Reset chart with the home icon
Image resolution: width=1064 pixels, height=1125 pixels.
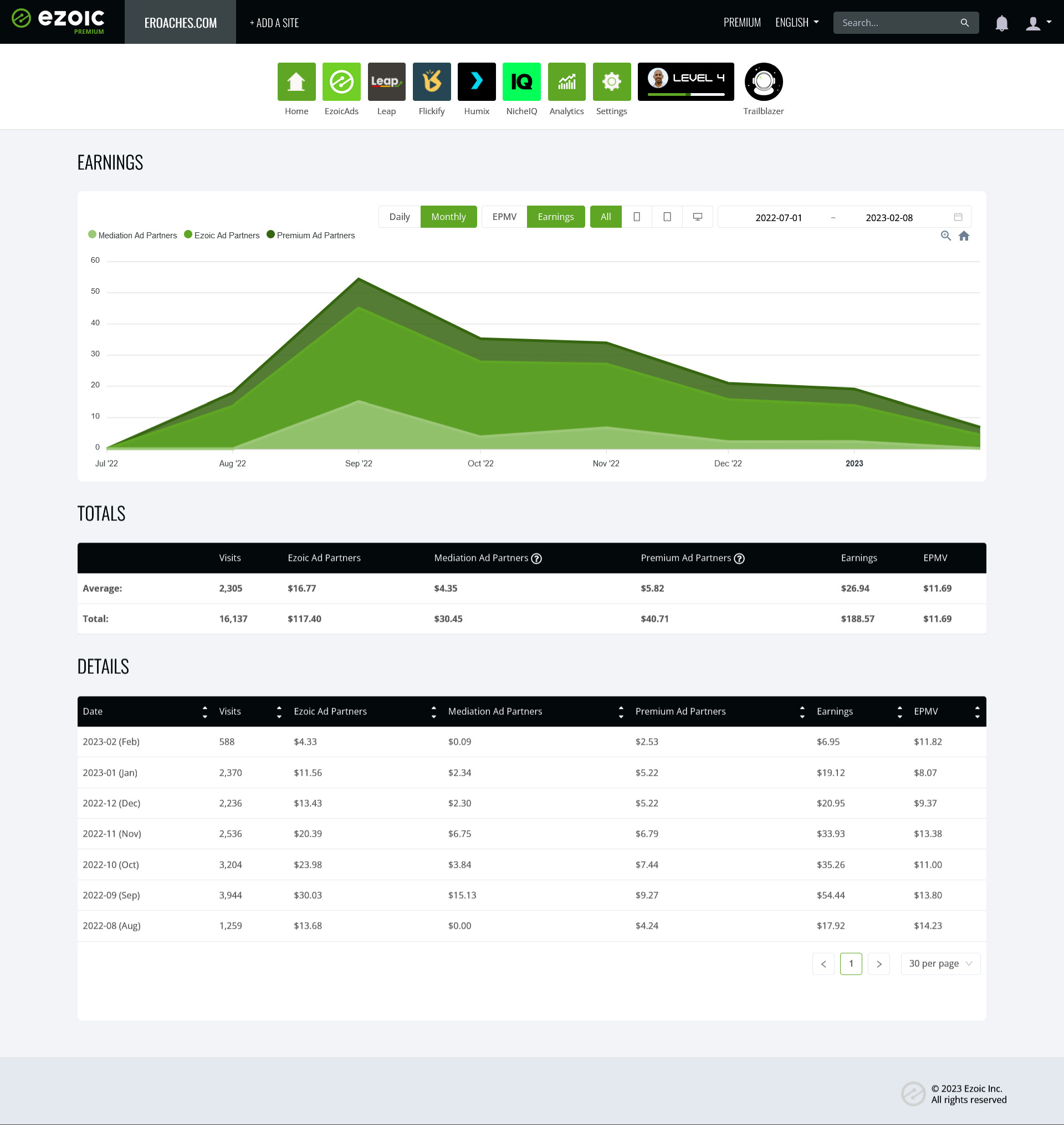tap(964, 236)
